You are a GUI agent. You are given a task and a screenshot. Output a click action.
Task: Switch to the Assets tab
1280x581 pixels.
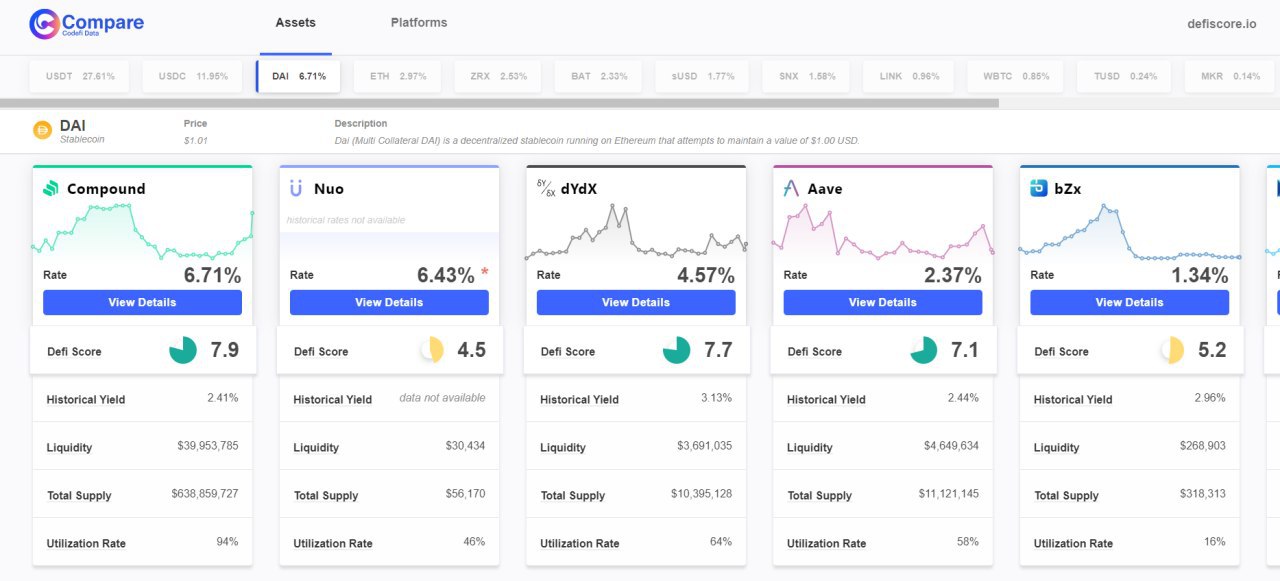[x=296, y=22]
